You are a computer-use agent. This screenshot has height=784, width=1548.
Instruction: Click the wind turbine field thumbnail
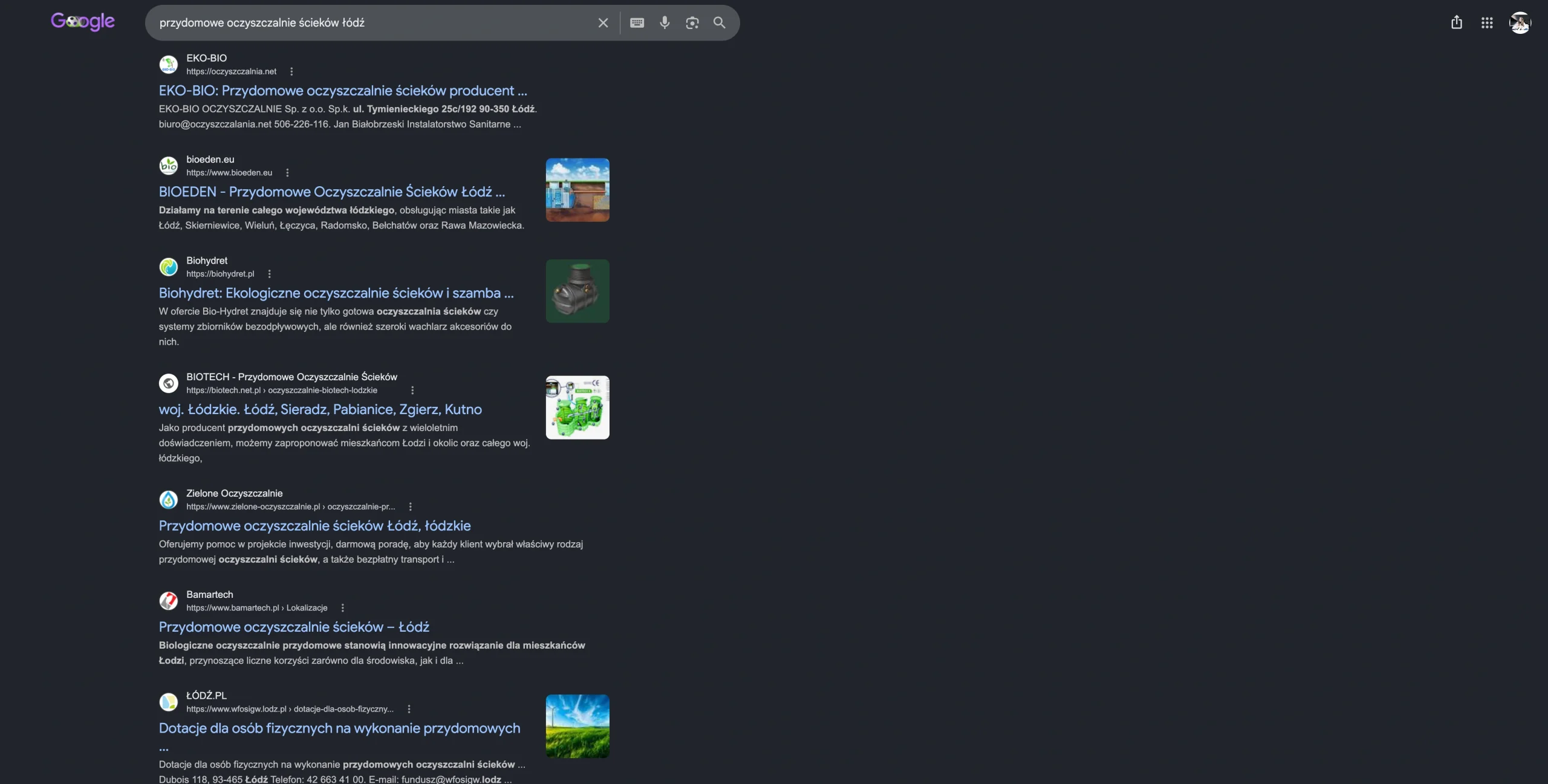(577, 726)
